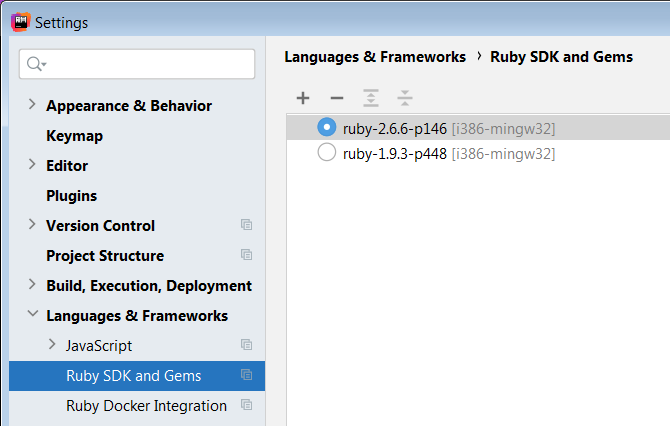The width and height of the screenshot is (670, 426).
Task: Open the Plugins settings page
Action: pos(71,196)
